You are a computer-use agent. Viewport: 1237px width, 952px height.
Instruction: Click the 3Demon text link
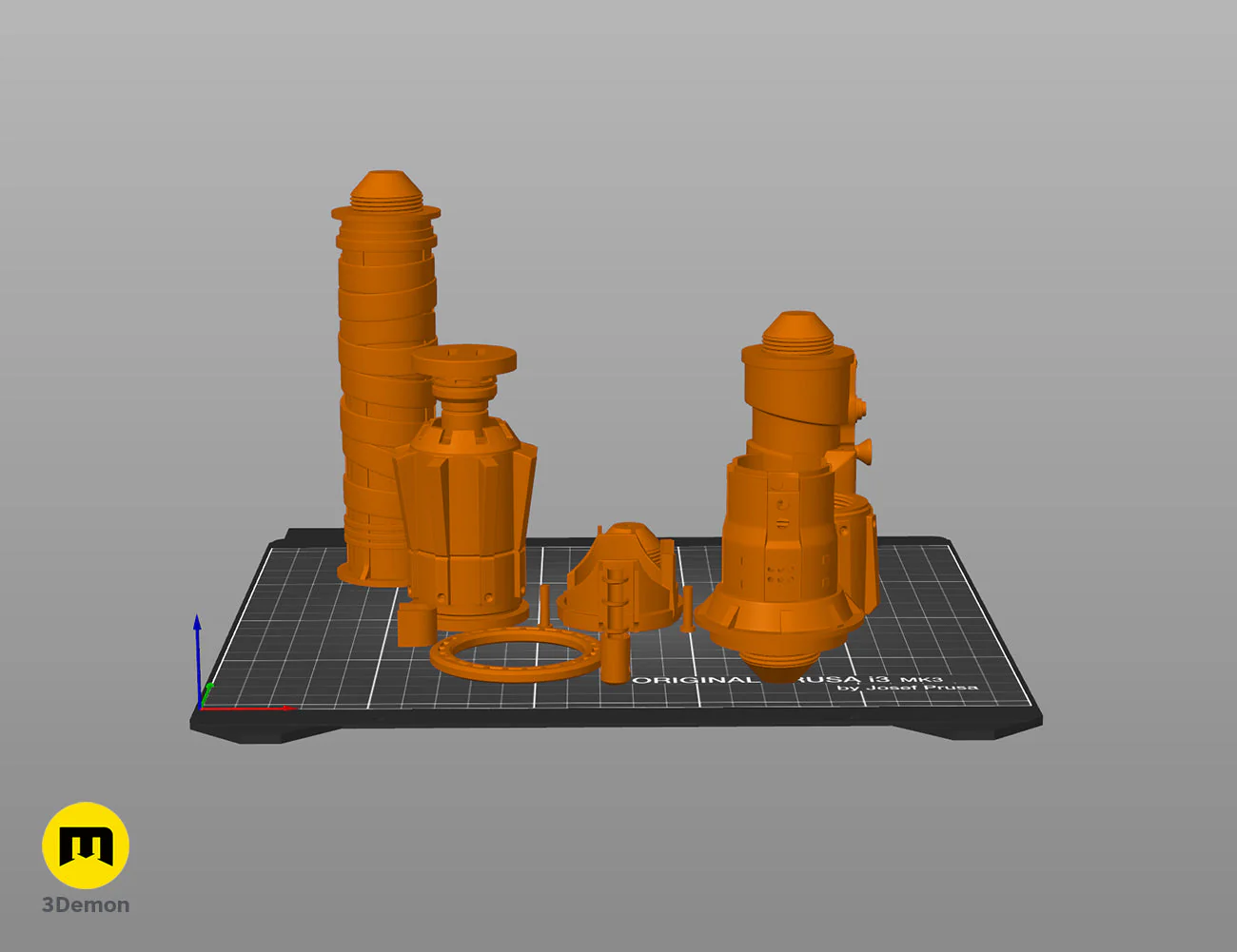(x=84, y=905)
